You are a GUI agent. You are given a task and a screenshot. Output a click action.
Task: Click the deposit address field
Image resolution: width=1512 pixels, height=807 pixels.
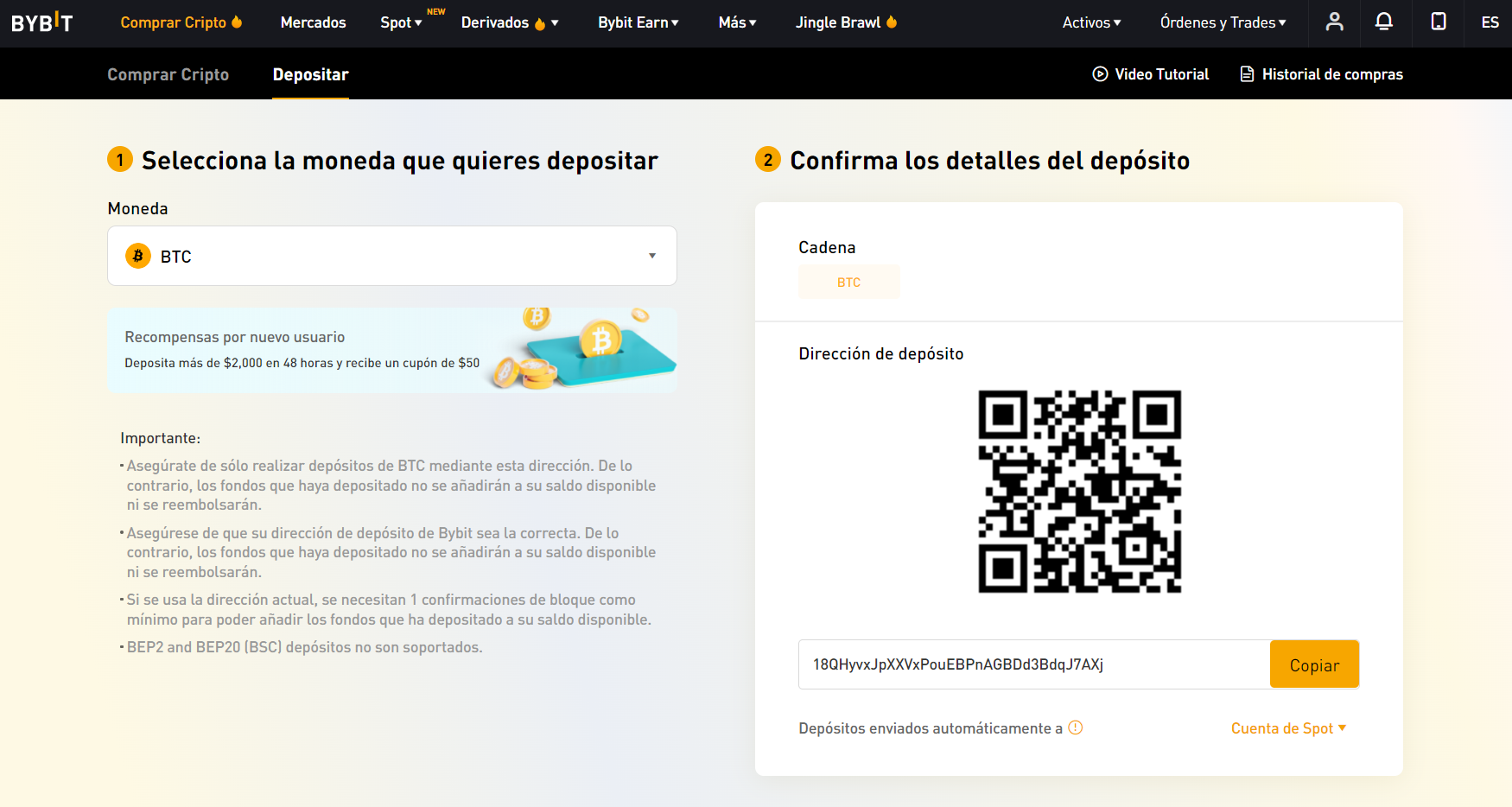1034,664
